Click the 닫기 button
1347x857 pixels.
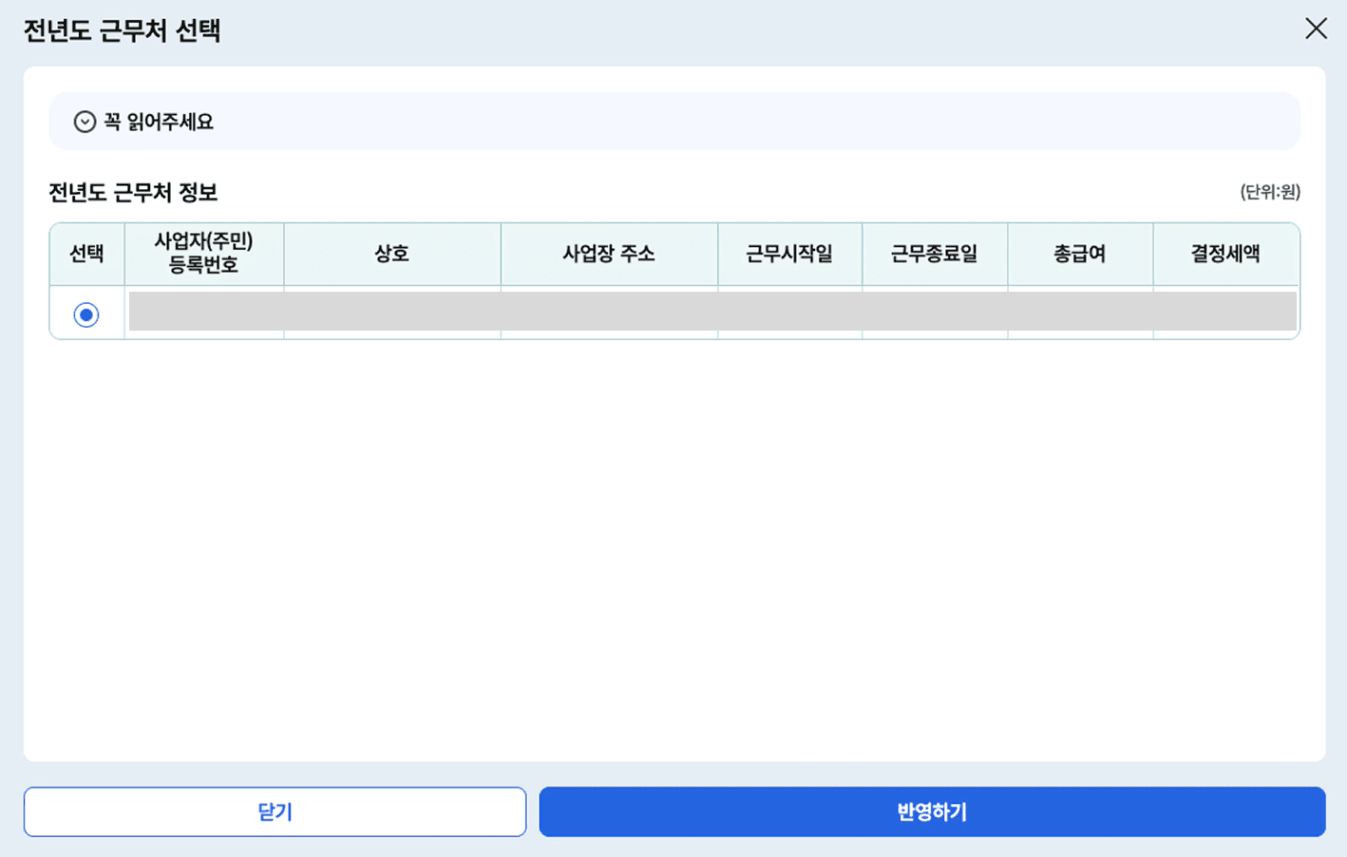(276, 811)
